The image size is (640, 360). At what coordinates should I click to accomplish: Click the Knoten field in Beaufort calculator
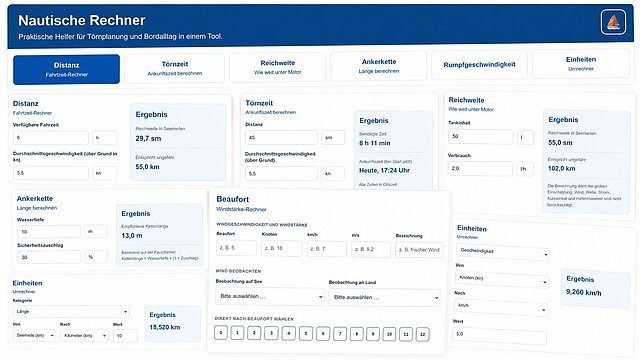[281, 248]
